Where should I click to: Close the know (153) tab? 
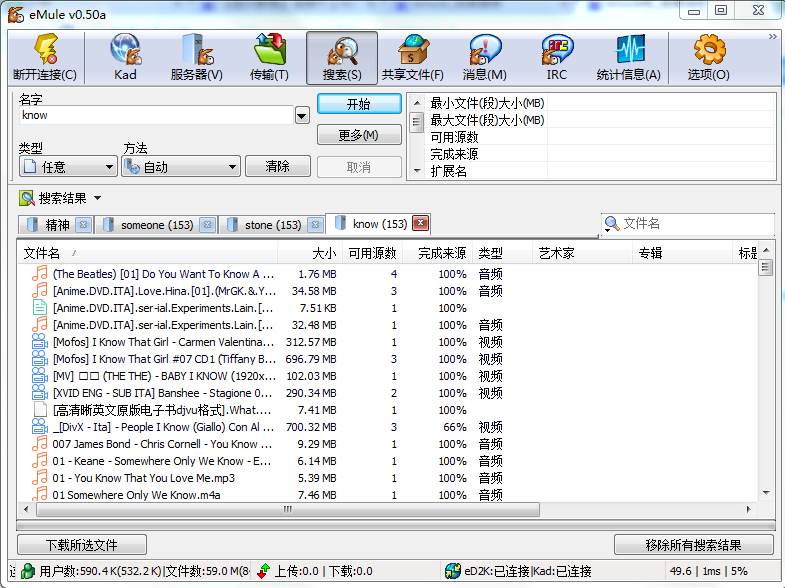[x=421, y=223]
